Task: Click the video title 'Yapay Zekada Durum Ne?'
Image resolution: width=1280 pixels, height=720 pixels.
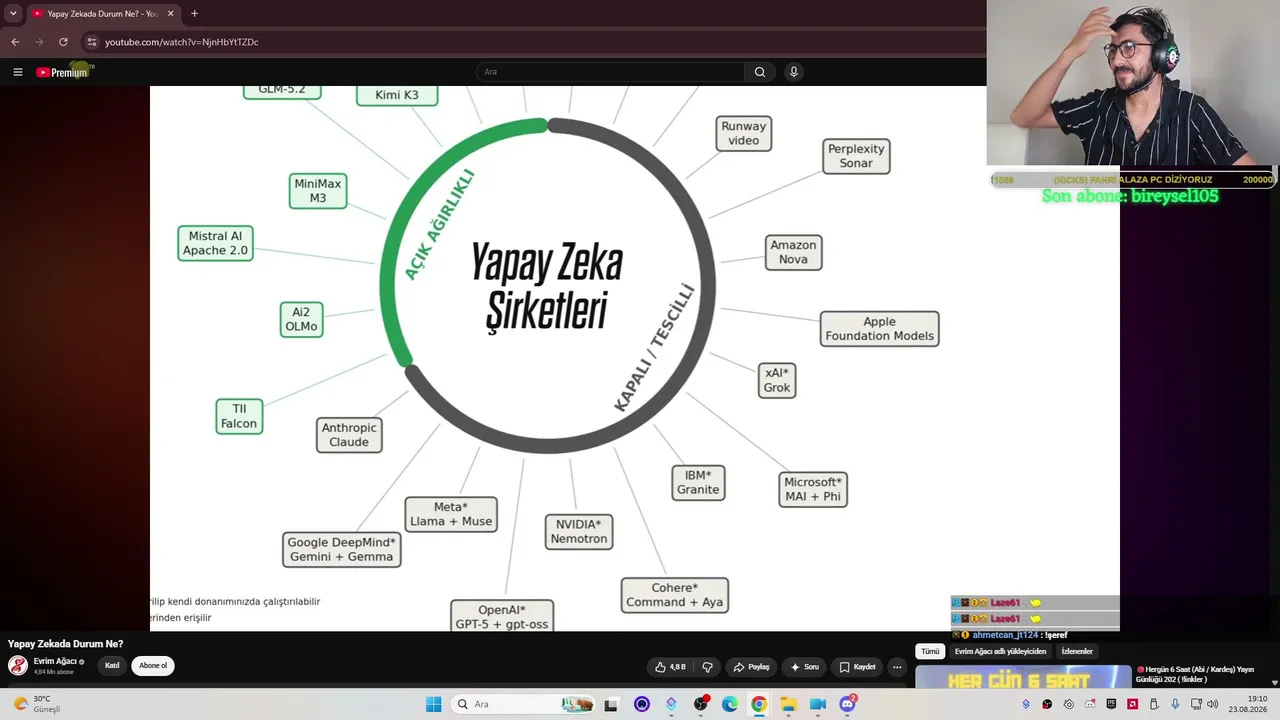Action: pyautogui.click(x=66, y=644)
